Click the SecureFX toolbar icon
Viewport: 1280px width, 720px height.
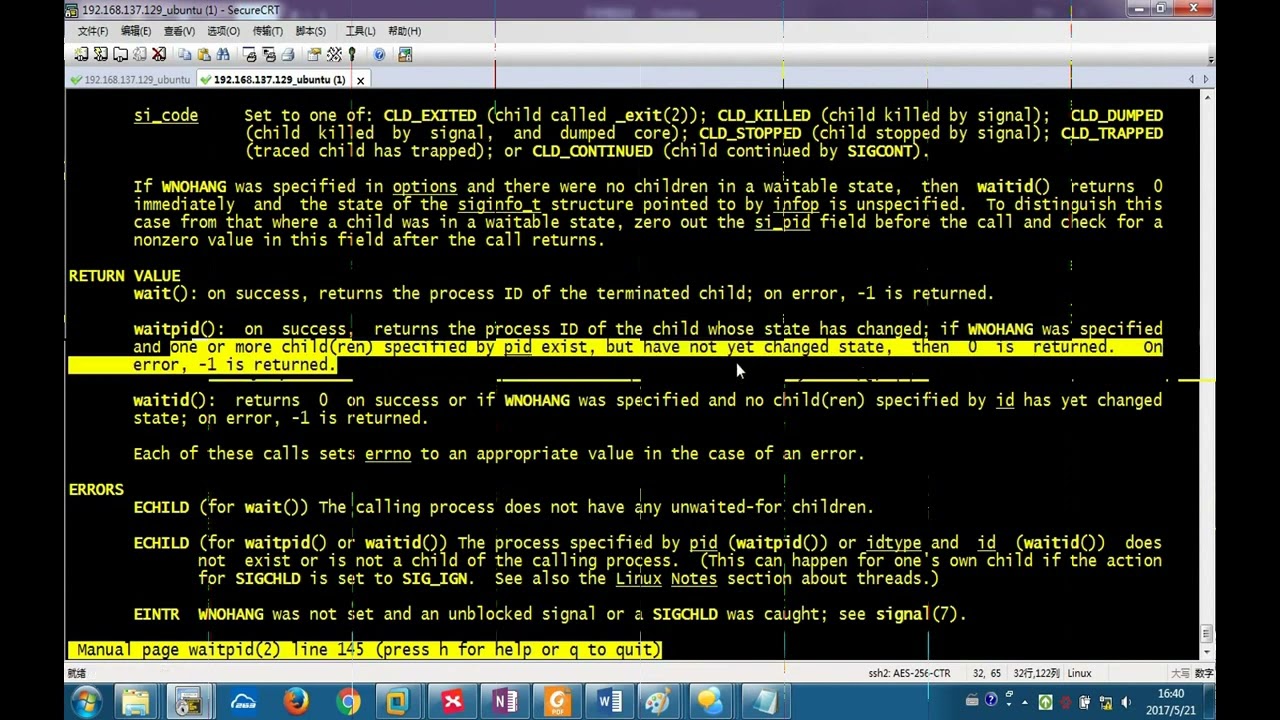(405, 55)
